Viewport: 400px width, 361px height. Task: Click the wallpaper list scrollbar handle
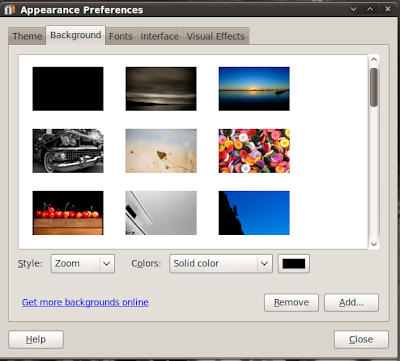pyautogui.click(x=374, y=87)
